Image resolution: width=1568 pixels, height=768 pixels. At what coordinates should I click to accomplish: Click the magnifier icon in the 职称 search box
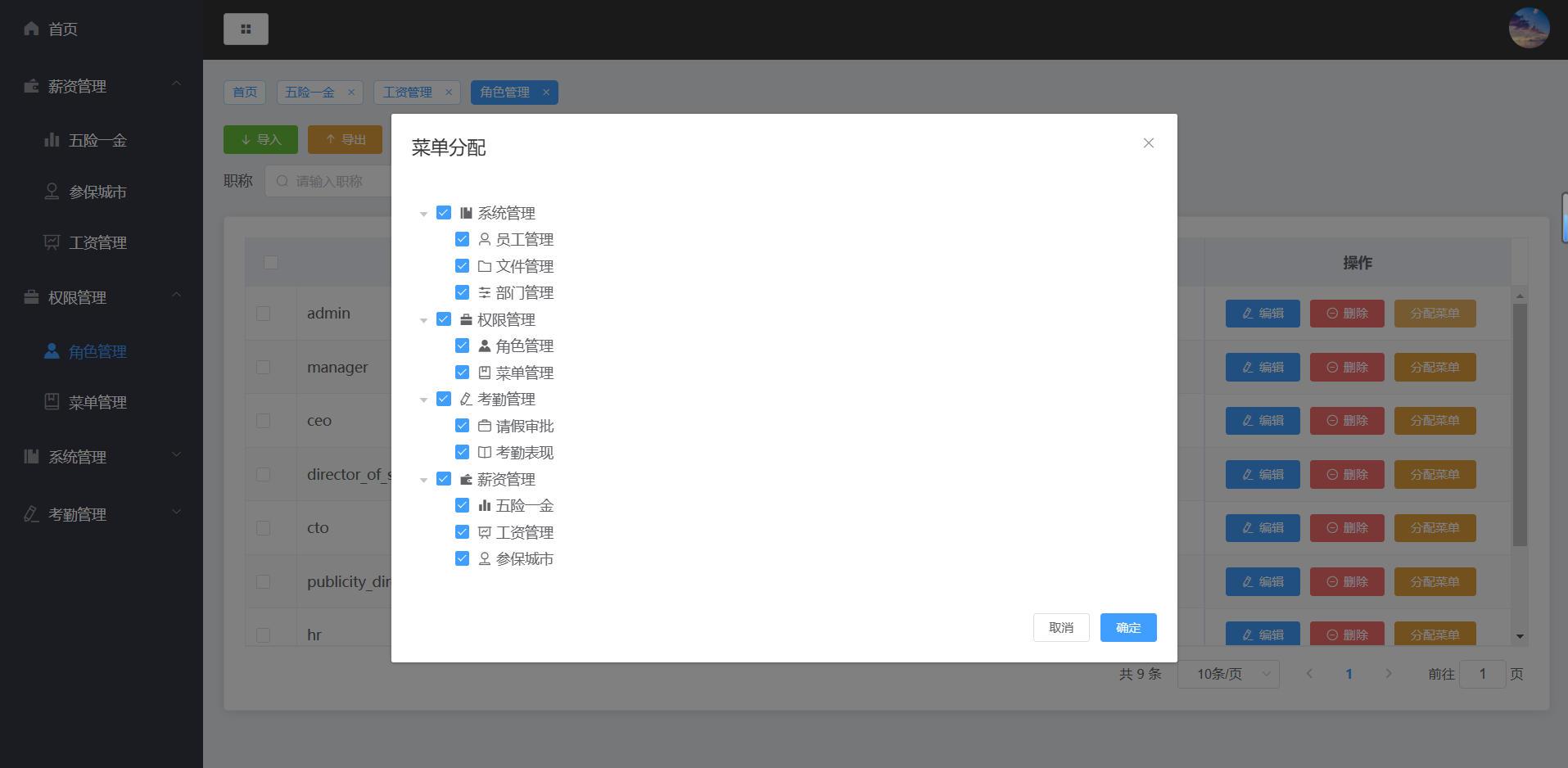[x=282, y=181]
